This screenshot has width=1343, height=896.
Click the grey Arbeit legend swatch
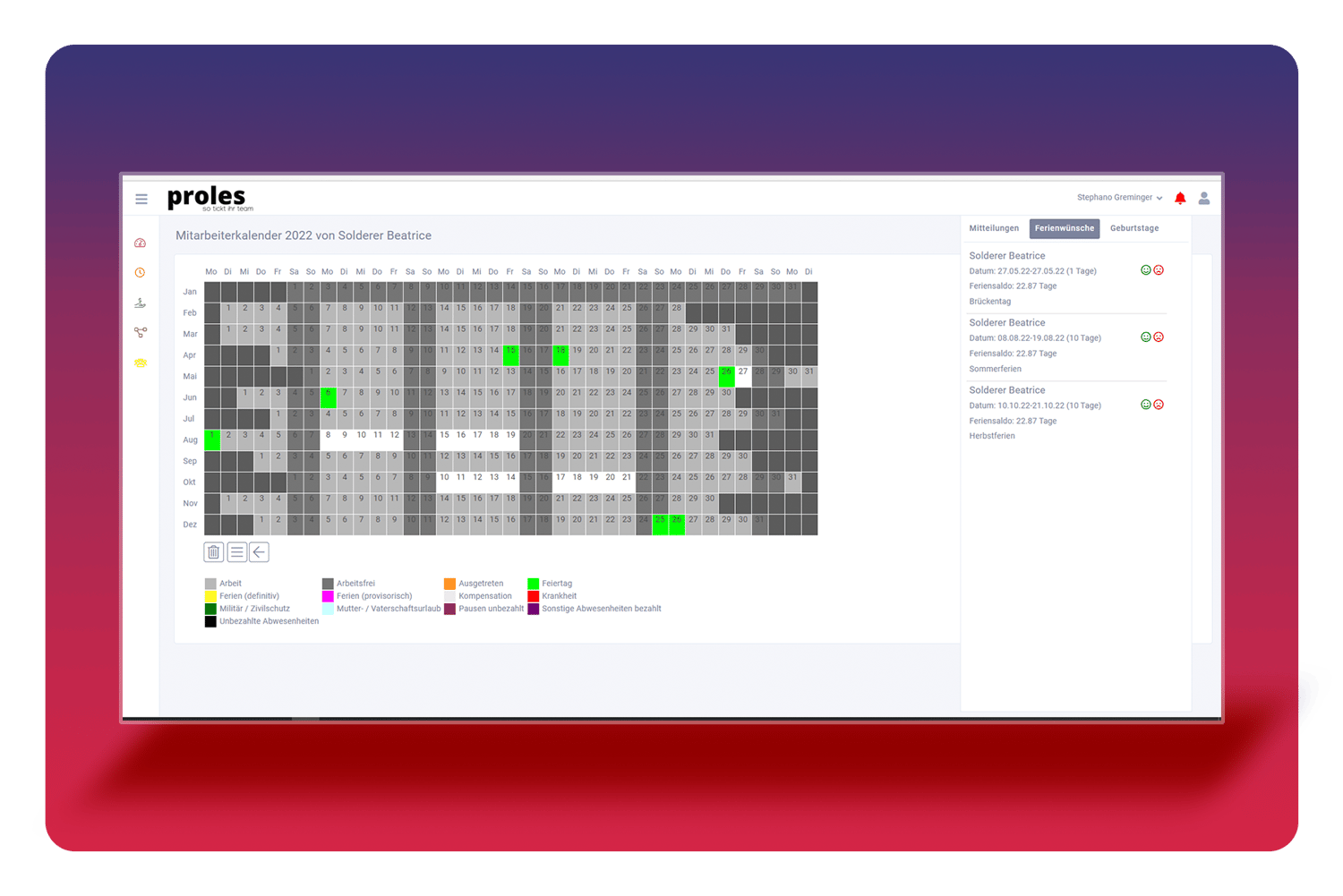click(210, 584)
